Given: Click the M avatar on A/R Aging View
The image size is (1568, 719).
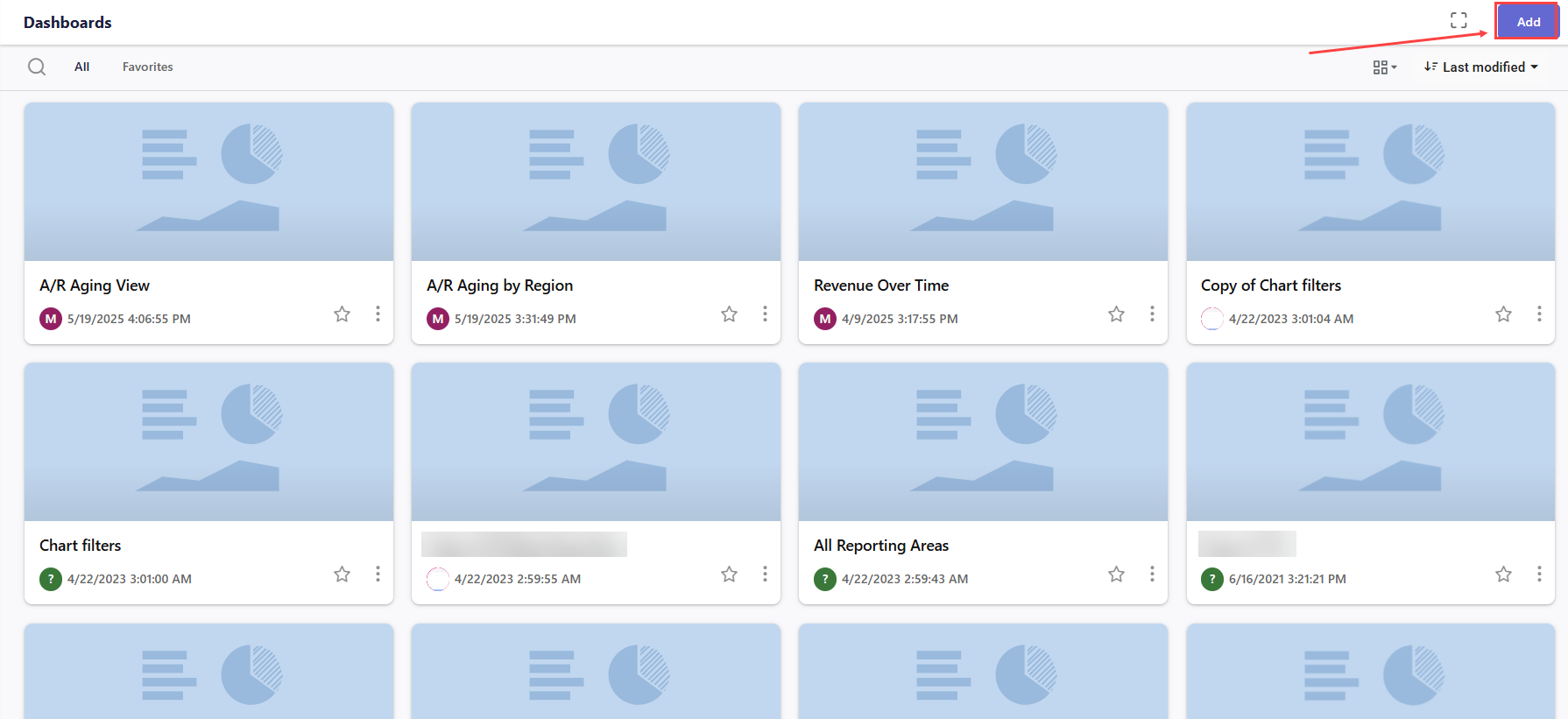Looking at the screenshot, I should tap(51, 319).
